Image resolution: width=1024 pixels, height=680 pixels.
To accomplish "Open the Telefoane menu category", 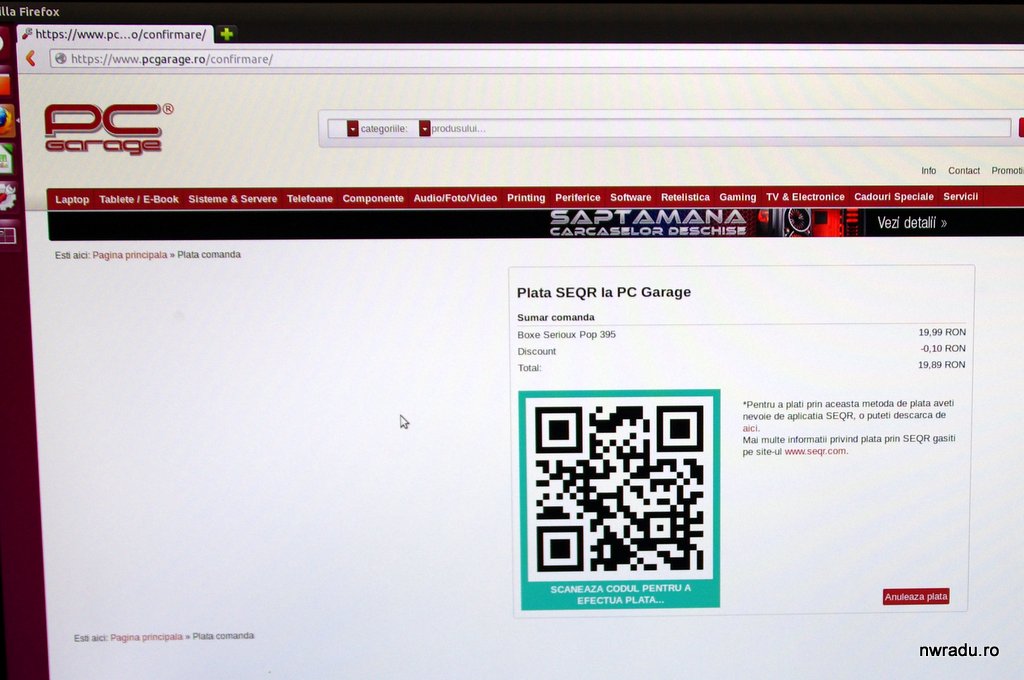I will 310,199.
